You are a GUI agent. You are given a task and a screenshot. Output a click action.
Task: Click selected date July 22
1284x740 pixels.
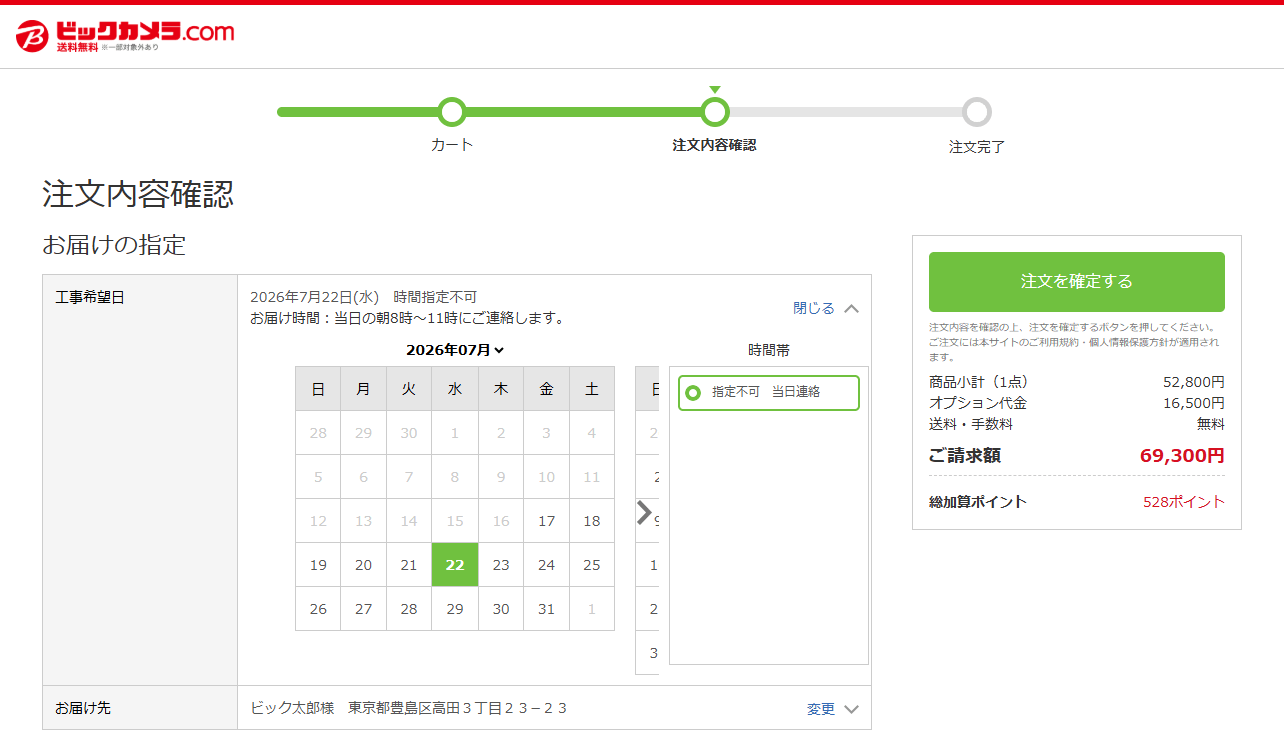[x=455, y=565]
